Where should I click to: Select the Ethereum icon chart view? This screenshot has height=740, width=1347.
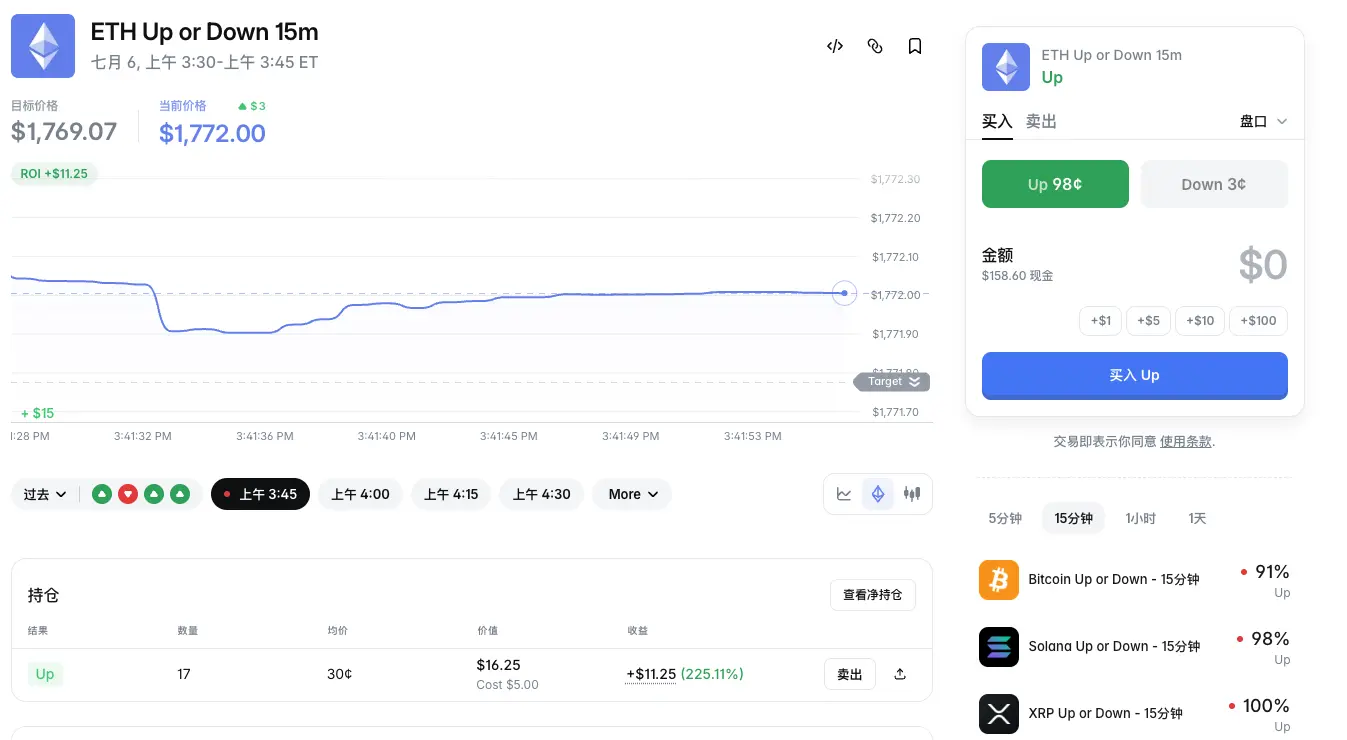(878, 494)
